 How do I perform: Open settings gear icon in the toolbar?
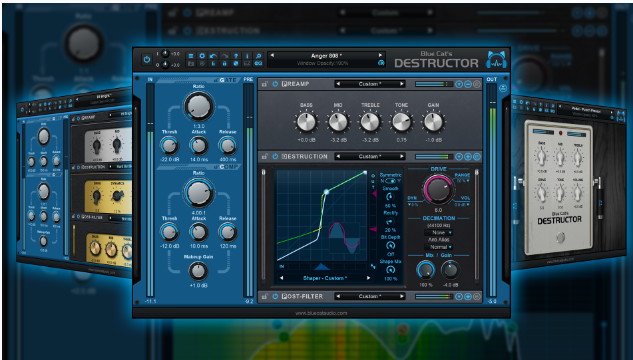pos(202,56)
